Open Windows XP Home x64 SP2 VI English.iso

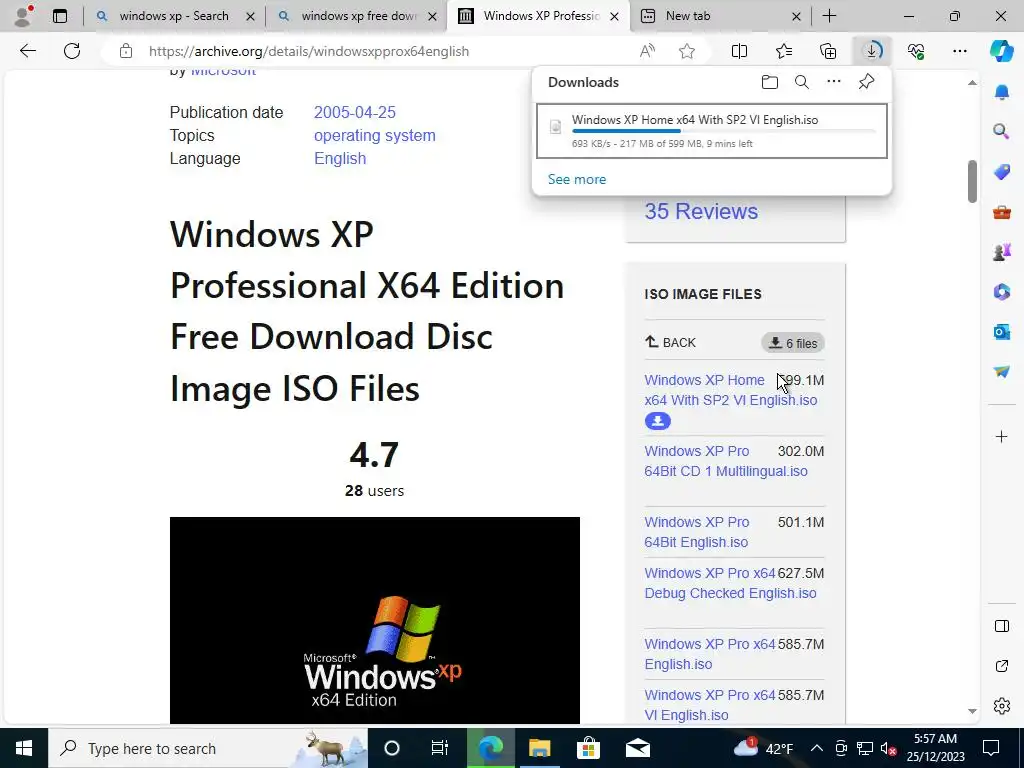(x=730, y=390)
